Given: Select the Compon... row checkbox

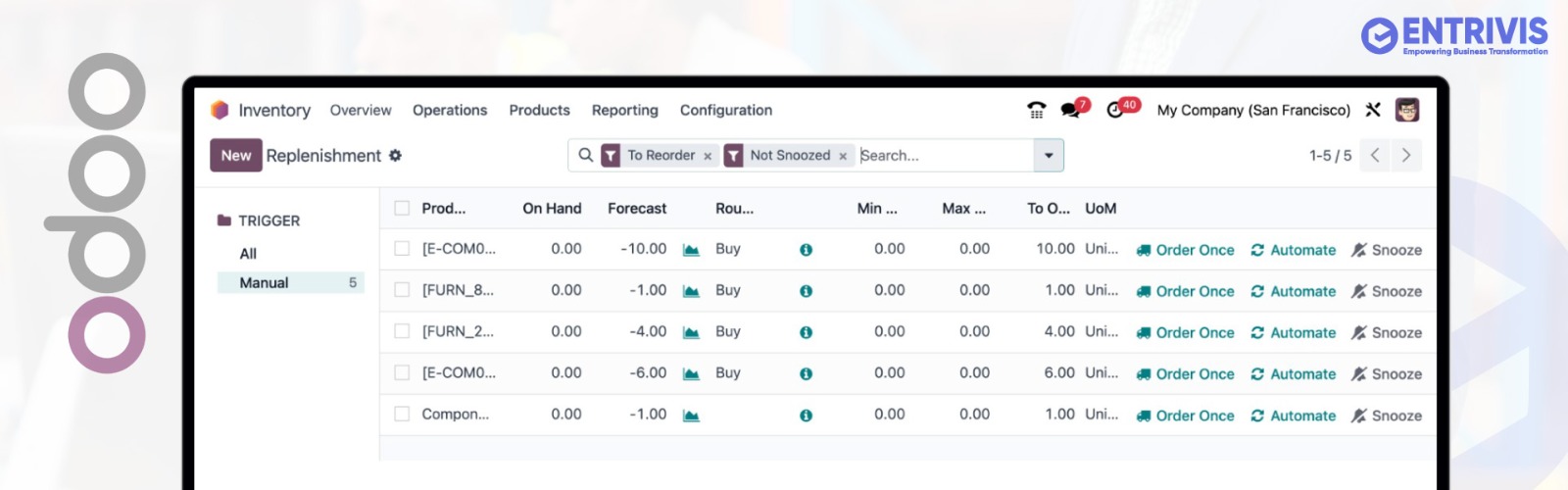Looking at the screenshot, I should [402, 415].
